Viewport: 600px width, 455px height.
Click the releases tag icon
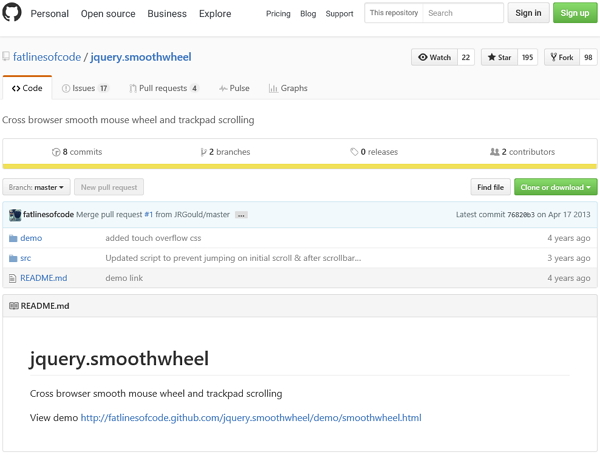click(354, 152)
